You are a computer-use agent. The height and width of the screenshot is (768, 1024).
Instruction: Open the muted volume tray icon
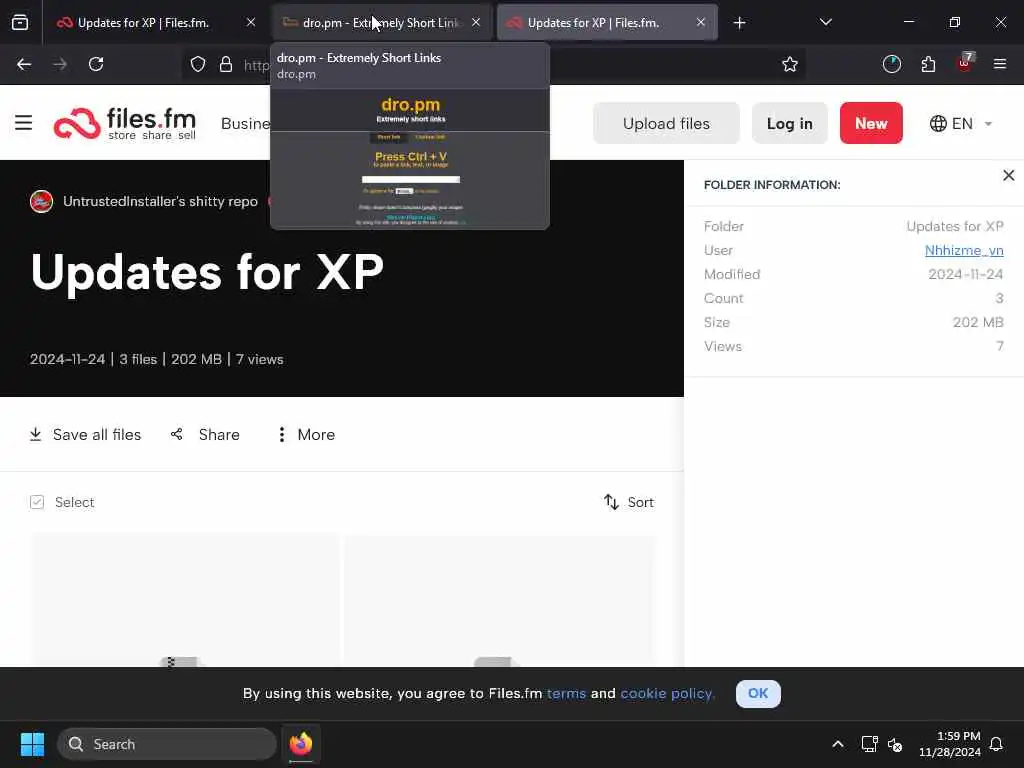pyautogui.click(x=895, y=744)
